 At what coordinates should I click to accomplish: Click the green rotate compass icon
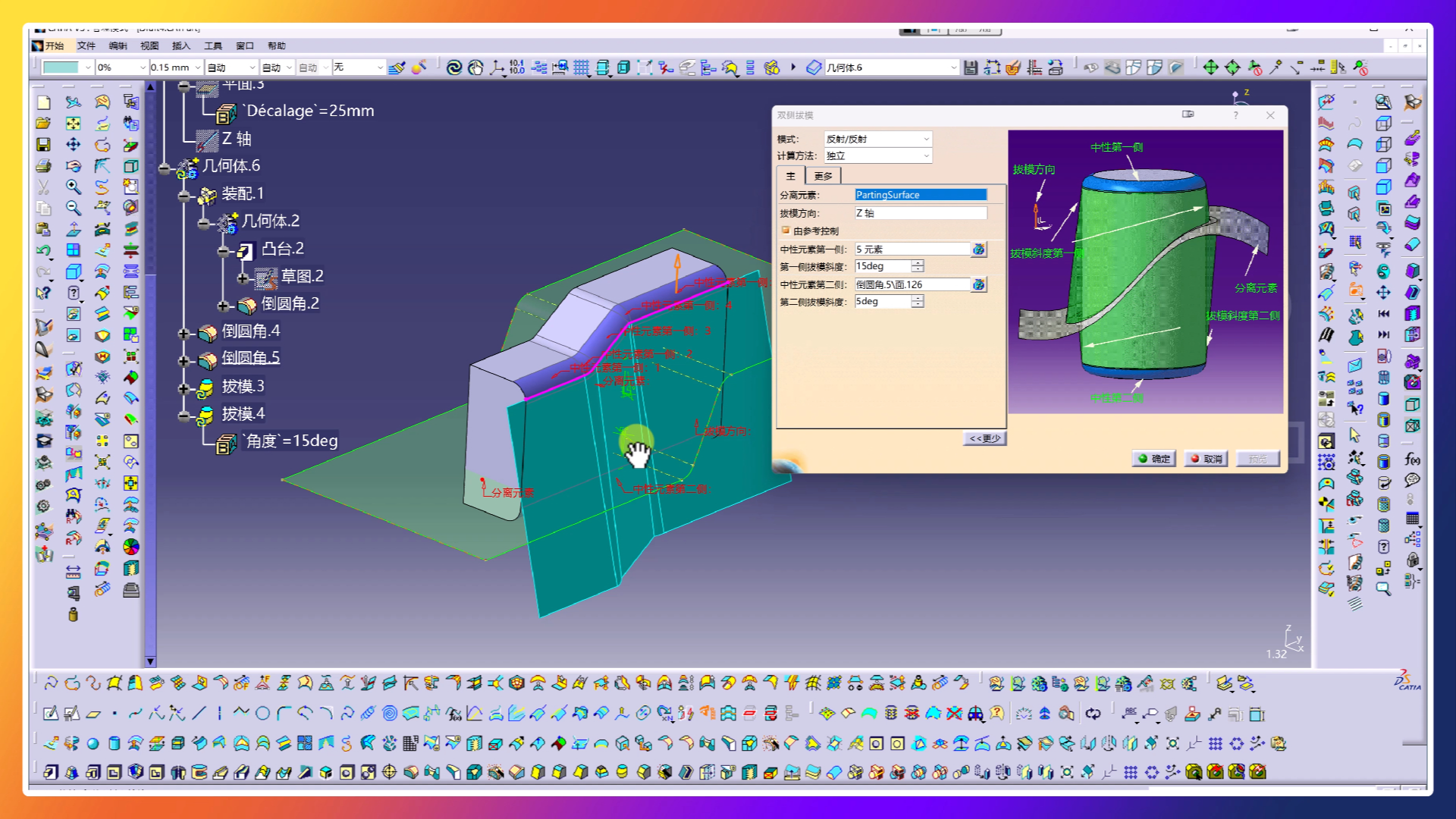(x=1233, y=67)
